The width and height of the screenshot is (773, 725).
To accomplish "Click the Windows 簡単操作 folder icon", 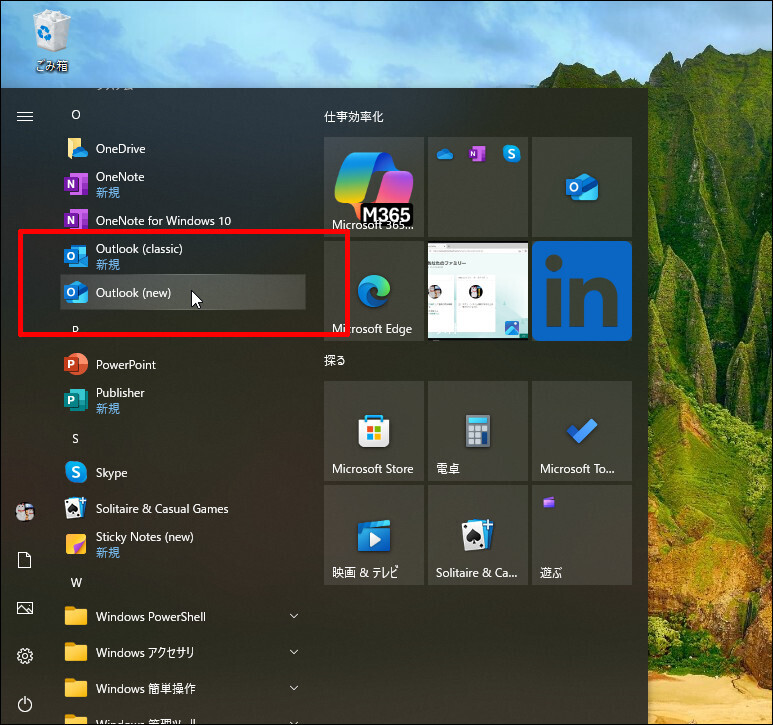I will point(76,688).
